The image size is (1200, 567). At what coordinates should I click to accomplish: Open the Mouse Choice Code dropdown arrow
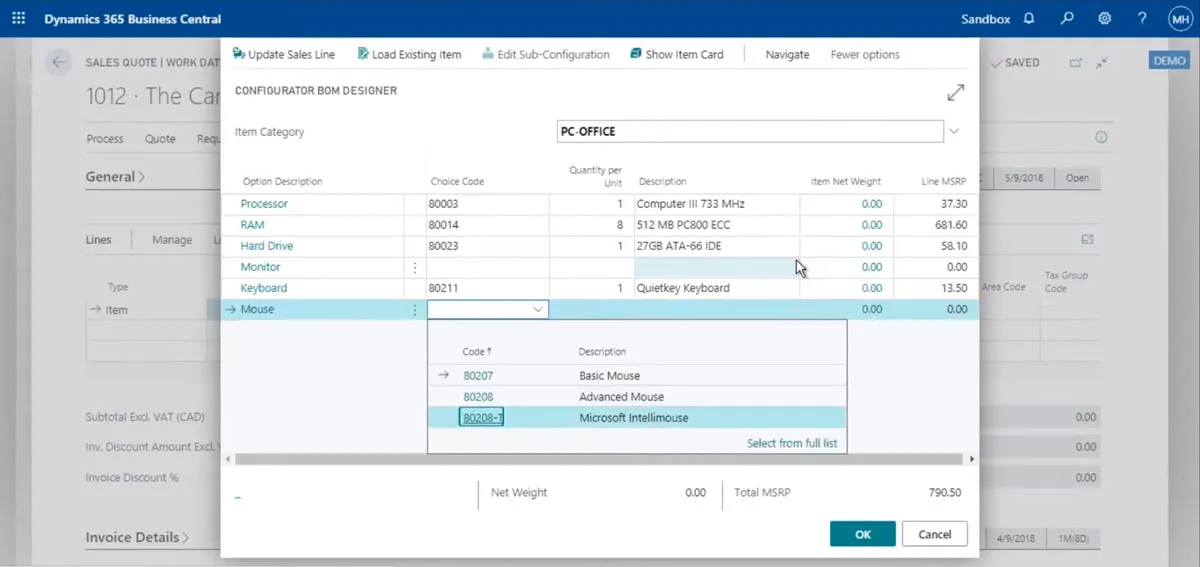click(538, 310)
